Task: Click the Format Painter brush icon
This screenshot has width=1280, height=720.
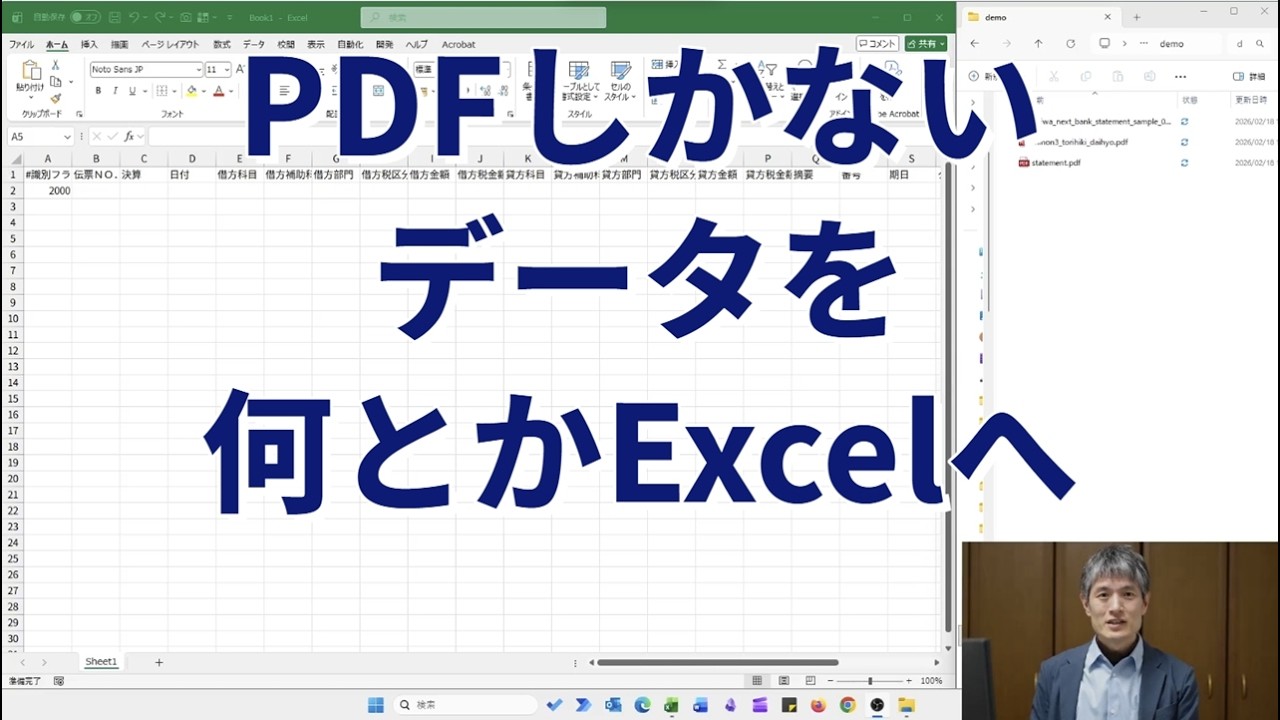Action: (x=55, y=98)
